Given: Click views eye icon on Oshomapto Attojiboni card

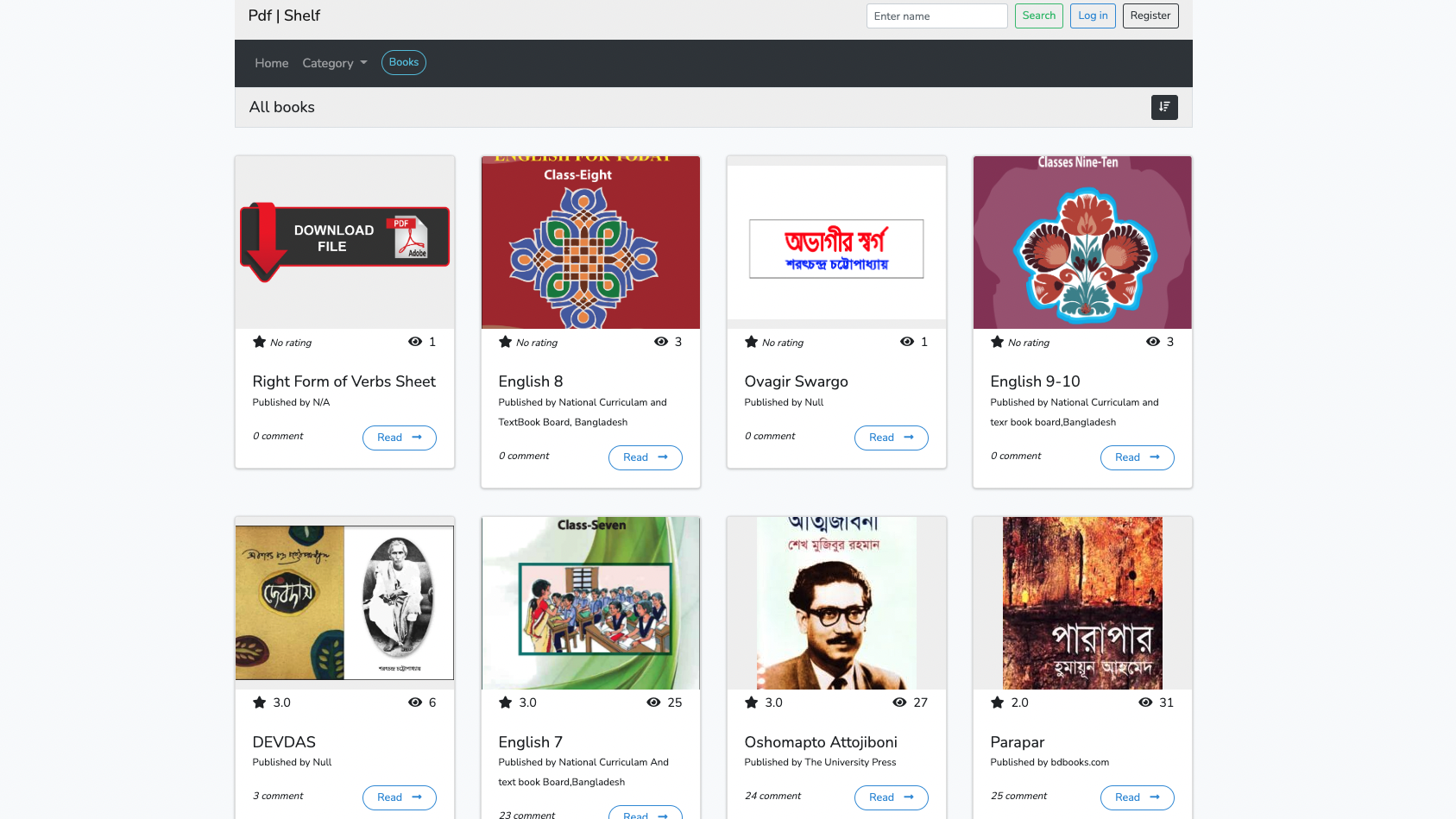Looking at the screenshot, I should pyautogui.click(x=899, y=702).
